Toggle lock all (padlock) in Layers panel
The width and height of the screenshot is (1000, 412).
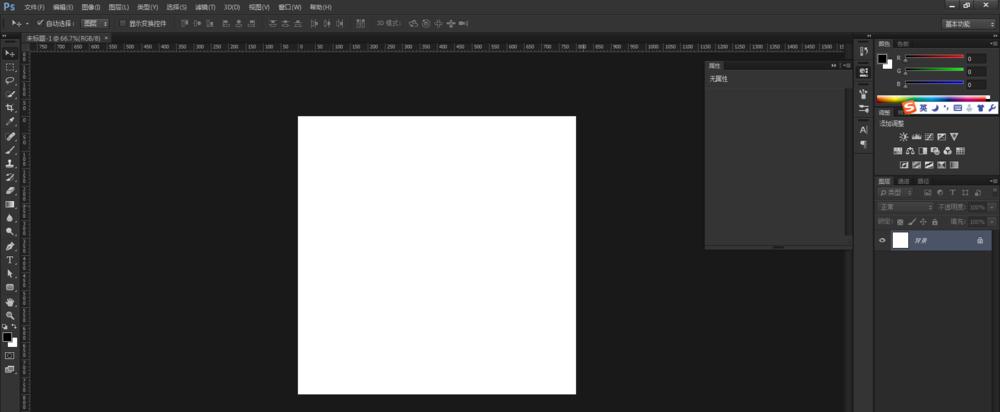tap(934, 222)
